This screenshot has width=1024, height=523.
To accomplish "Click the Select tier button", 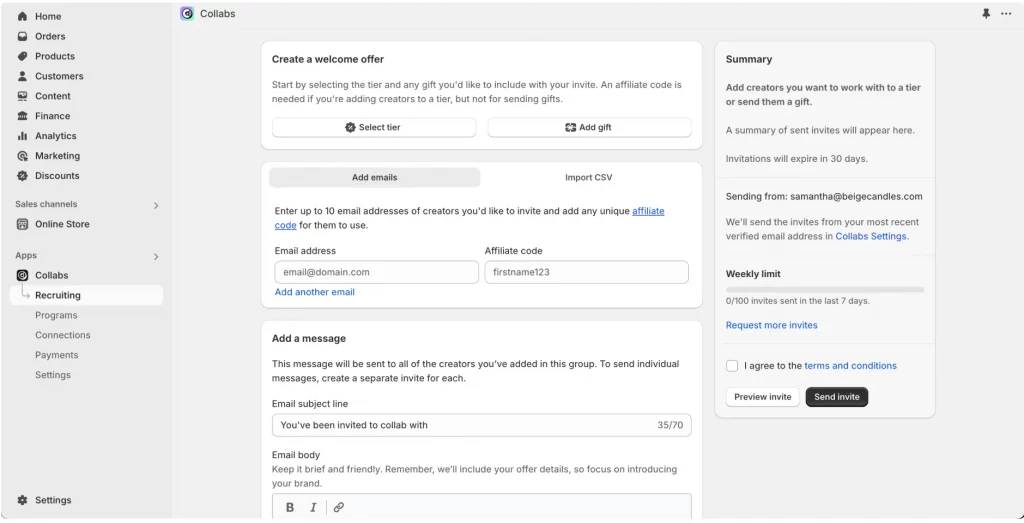I will pyautogui.click(x=374, y=127).
